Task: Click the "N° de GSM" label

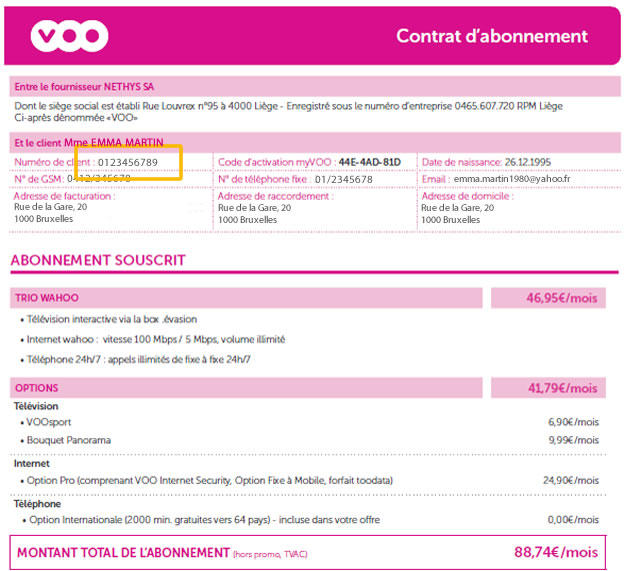Action: tap(39, 179)
